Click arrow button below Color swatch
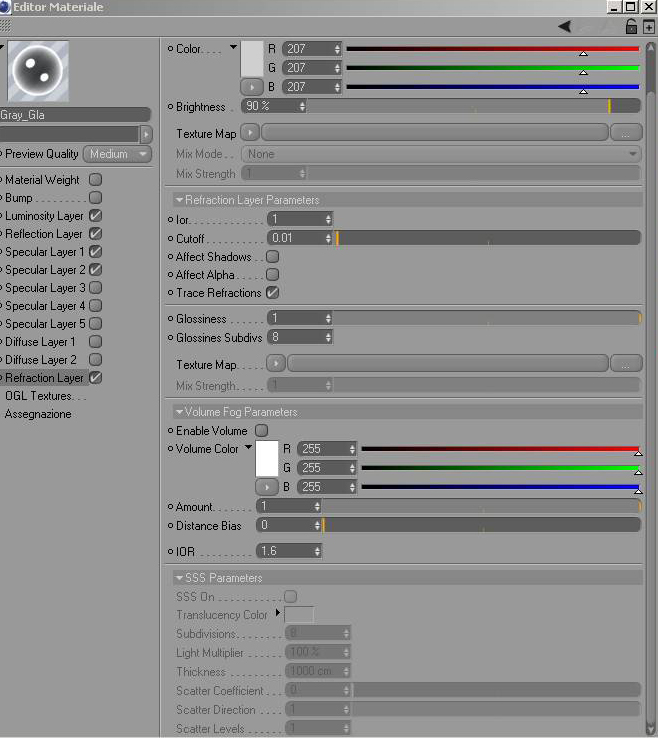 (x=252, y=87)
